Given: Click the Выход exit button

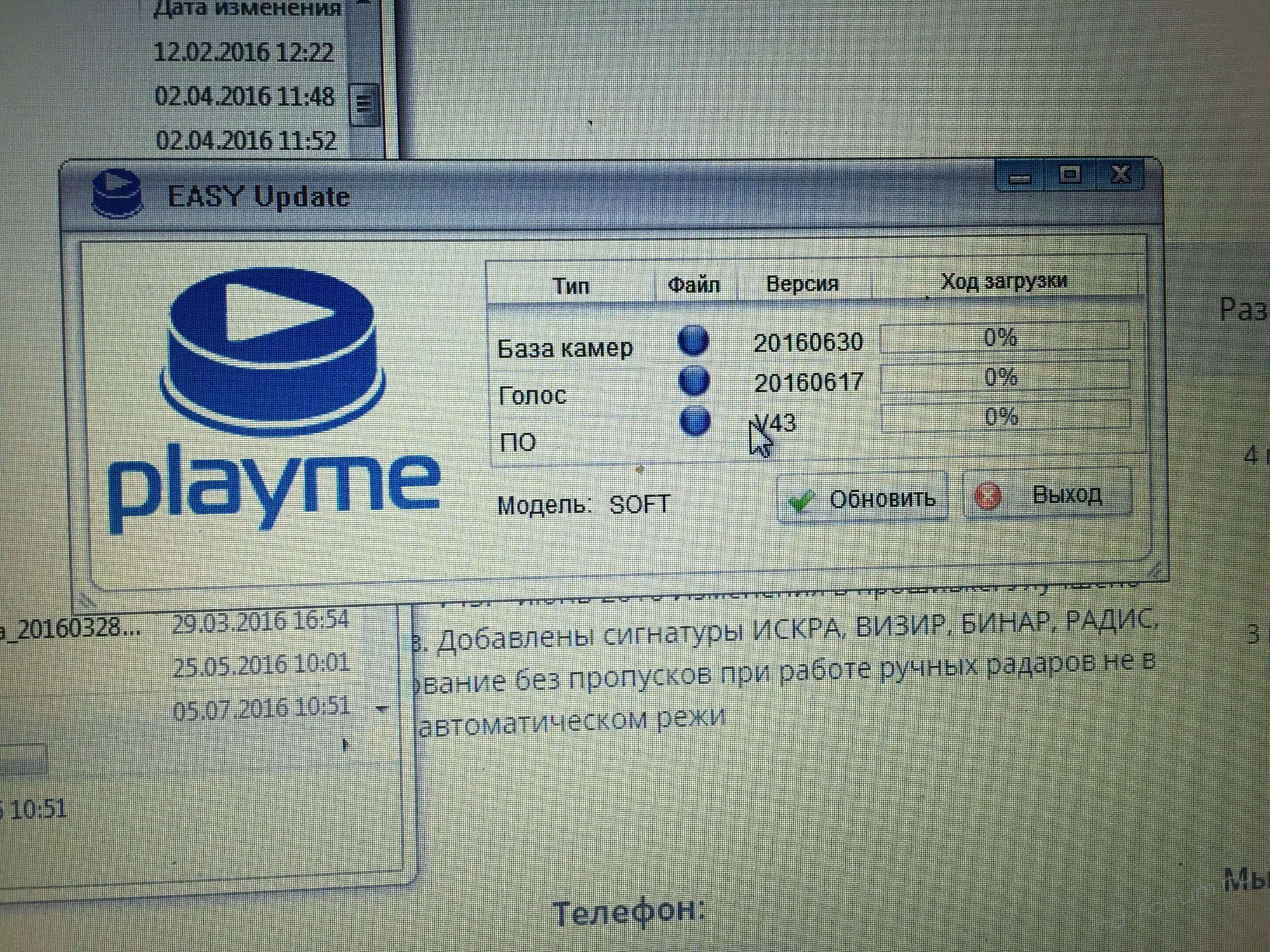Looking at the screenshot, I should click(1047, 494).
